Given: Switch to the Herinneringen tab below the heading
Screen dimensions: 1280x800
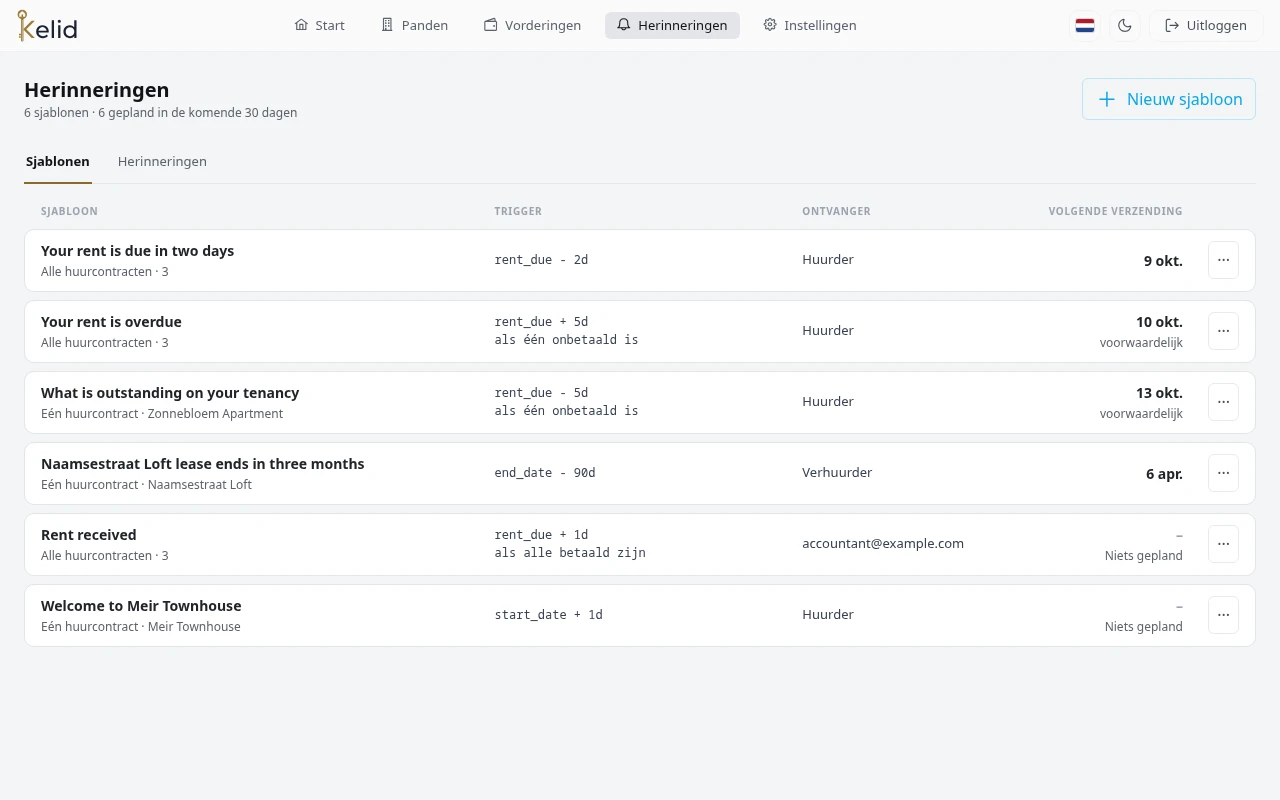Looking at the screenshot, I should click(162, 161).
